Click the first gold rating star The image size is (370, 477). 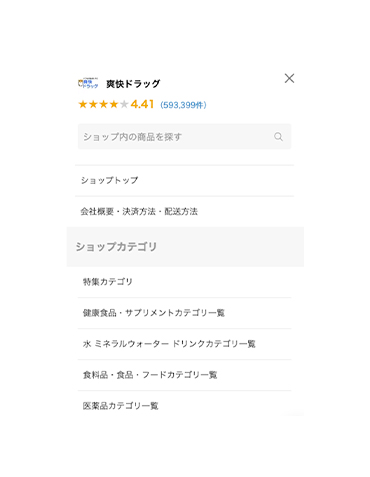pyautogui.click(x=83, y=104)
